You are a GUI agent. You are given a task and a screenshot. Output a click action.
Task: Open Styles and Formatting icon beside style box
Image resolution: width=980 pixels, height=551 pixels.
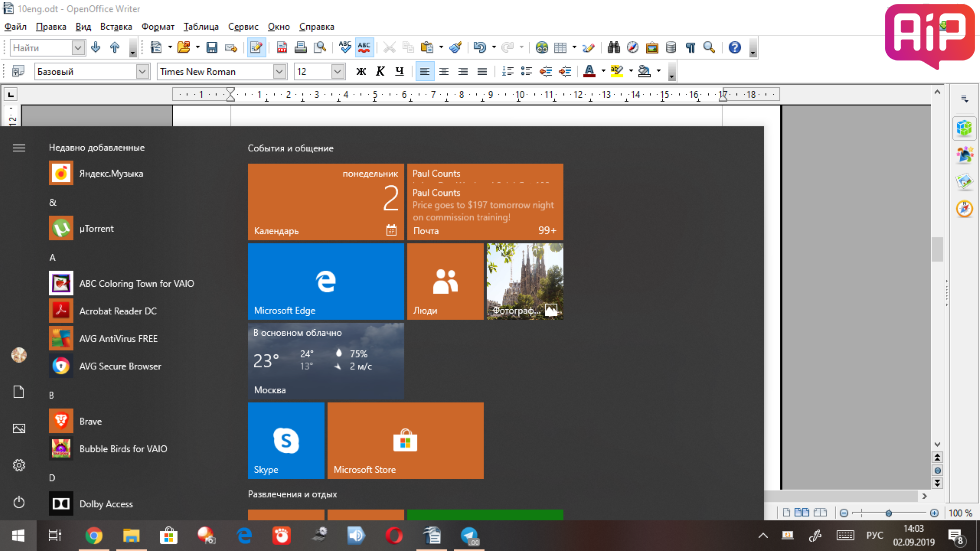(18, 71)
